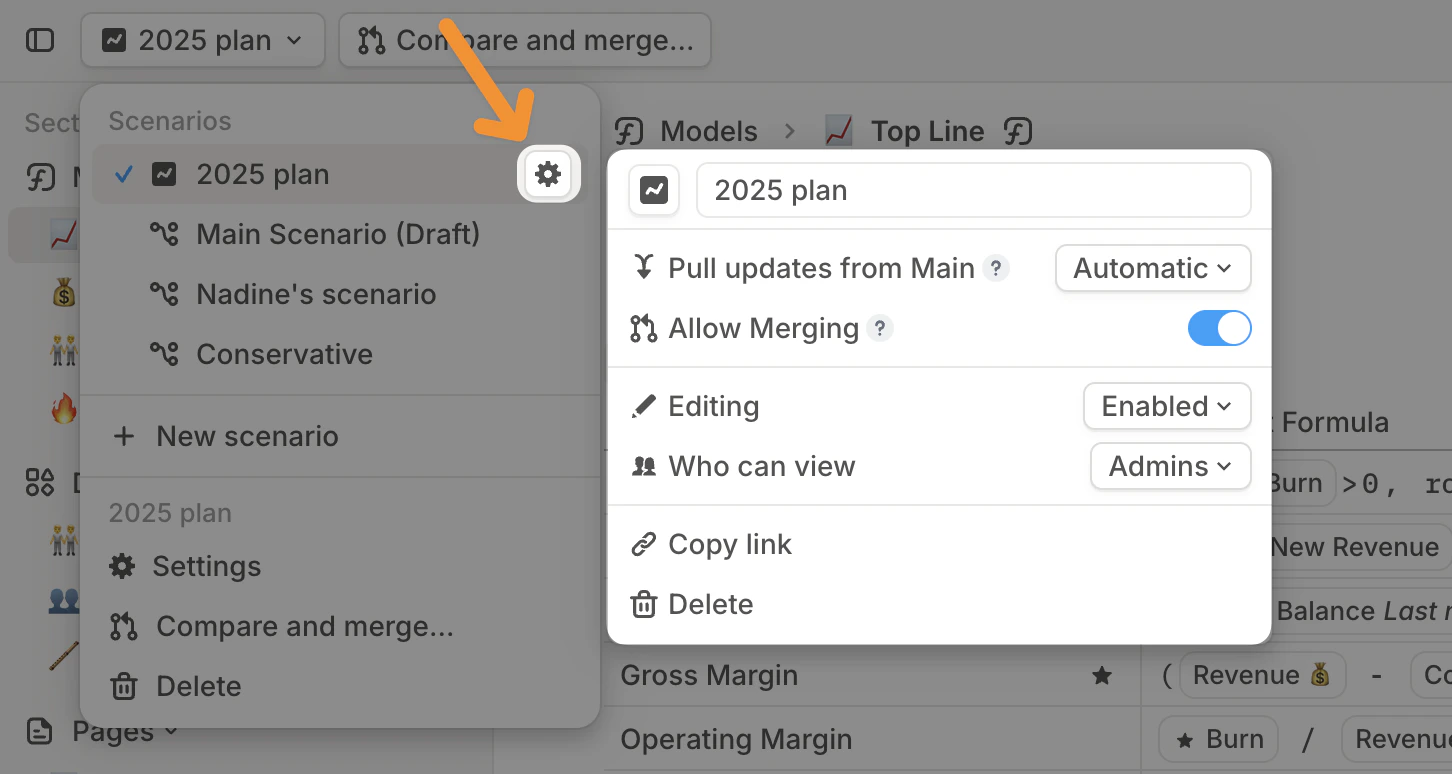Click help icon next to Pull updates from Main

click(x=995, y=268)
